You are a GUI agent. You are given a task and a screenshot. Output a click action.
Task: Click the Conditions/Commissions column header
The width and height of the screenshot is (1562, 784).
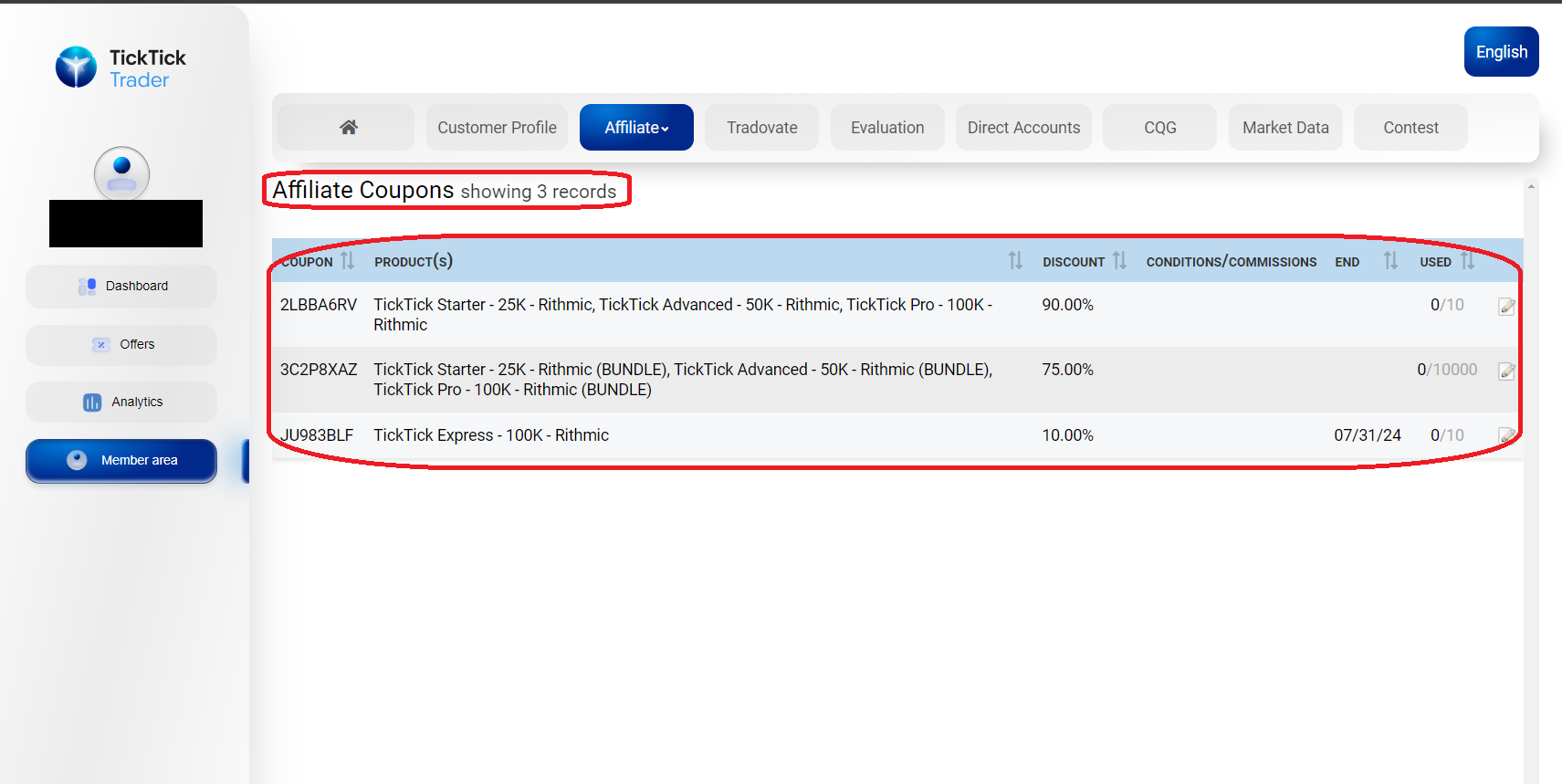1231,262
